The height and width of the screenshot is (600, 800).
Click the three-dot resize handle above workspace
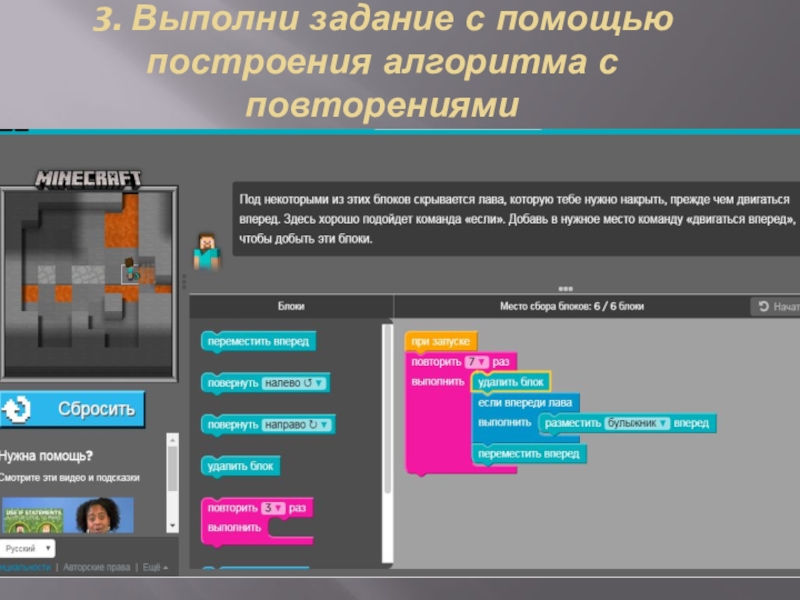click(565, 289)
